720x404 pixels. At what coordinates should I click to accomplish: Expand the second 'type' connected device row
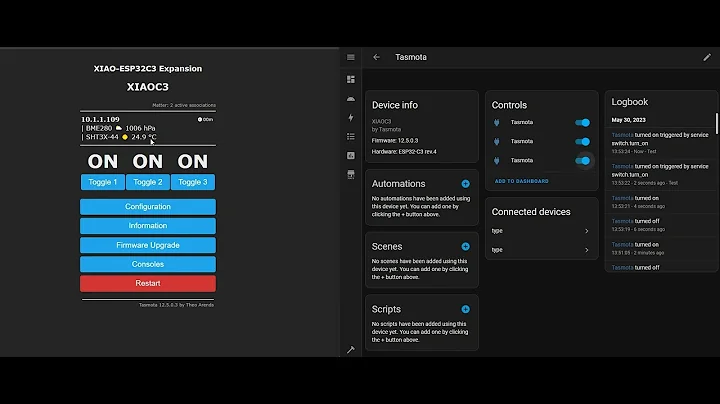click(x=541, y=250)
